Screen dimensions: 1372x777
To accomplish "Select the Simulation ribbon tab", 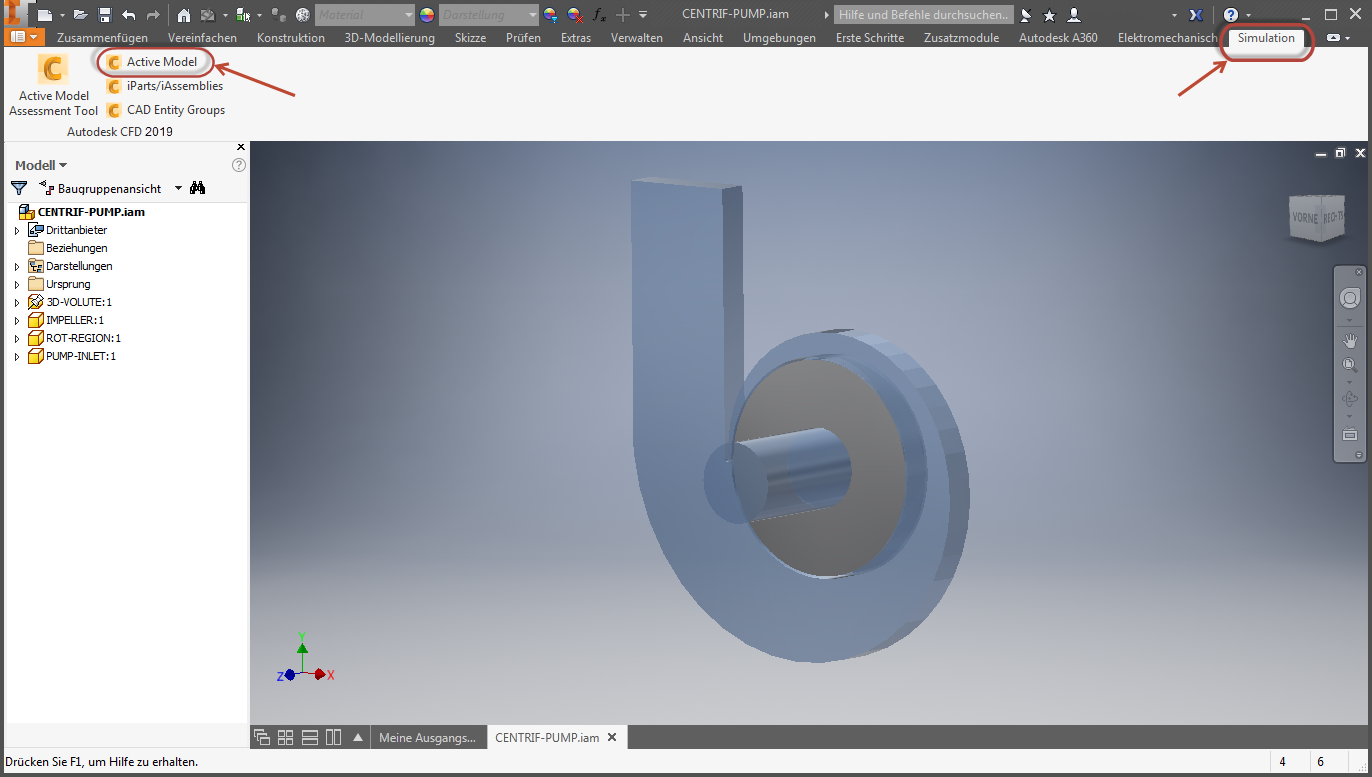I will [x=1266, y=38].
